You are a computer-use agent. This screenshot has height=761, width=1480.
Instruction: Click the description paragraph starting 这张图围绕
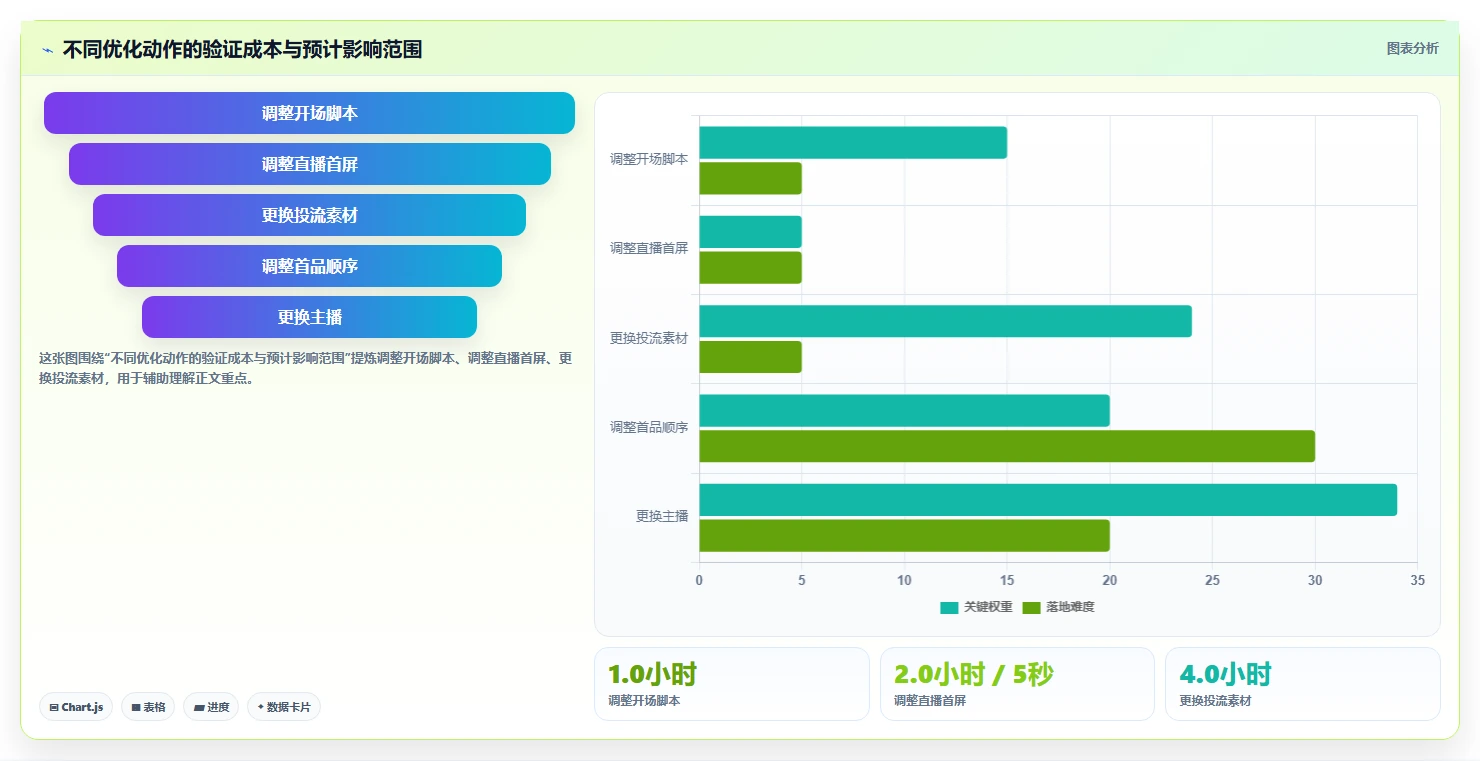305,368
